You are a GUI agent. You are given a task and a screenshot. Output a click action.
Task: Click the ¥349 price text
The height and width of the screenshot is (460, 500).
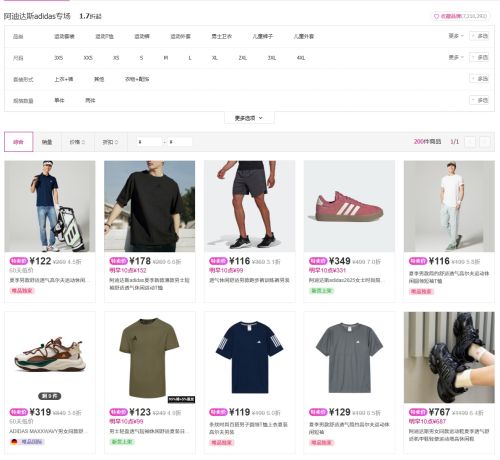click(x=340, y=261)
